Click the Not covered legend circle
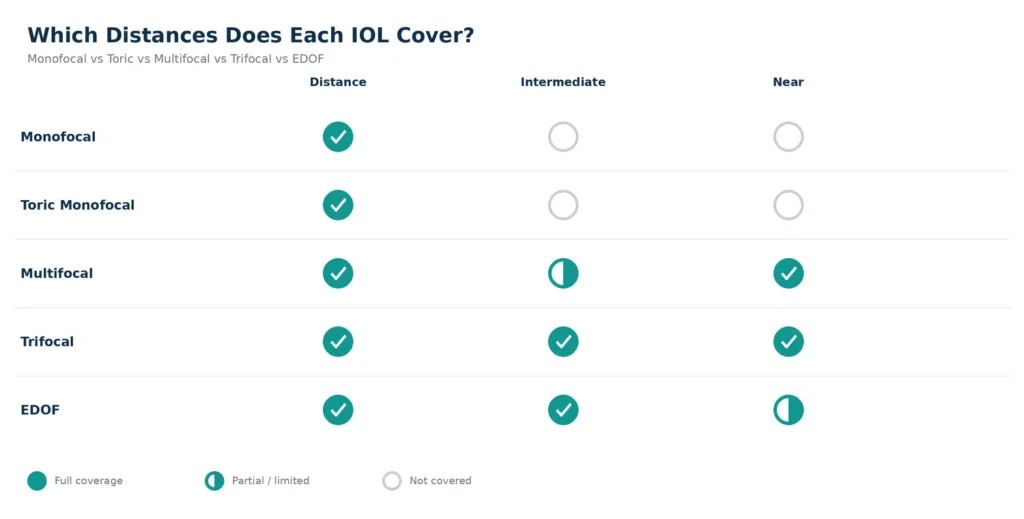The height and width of the screenshot is (519, 1024). click(x=392, y=481)
